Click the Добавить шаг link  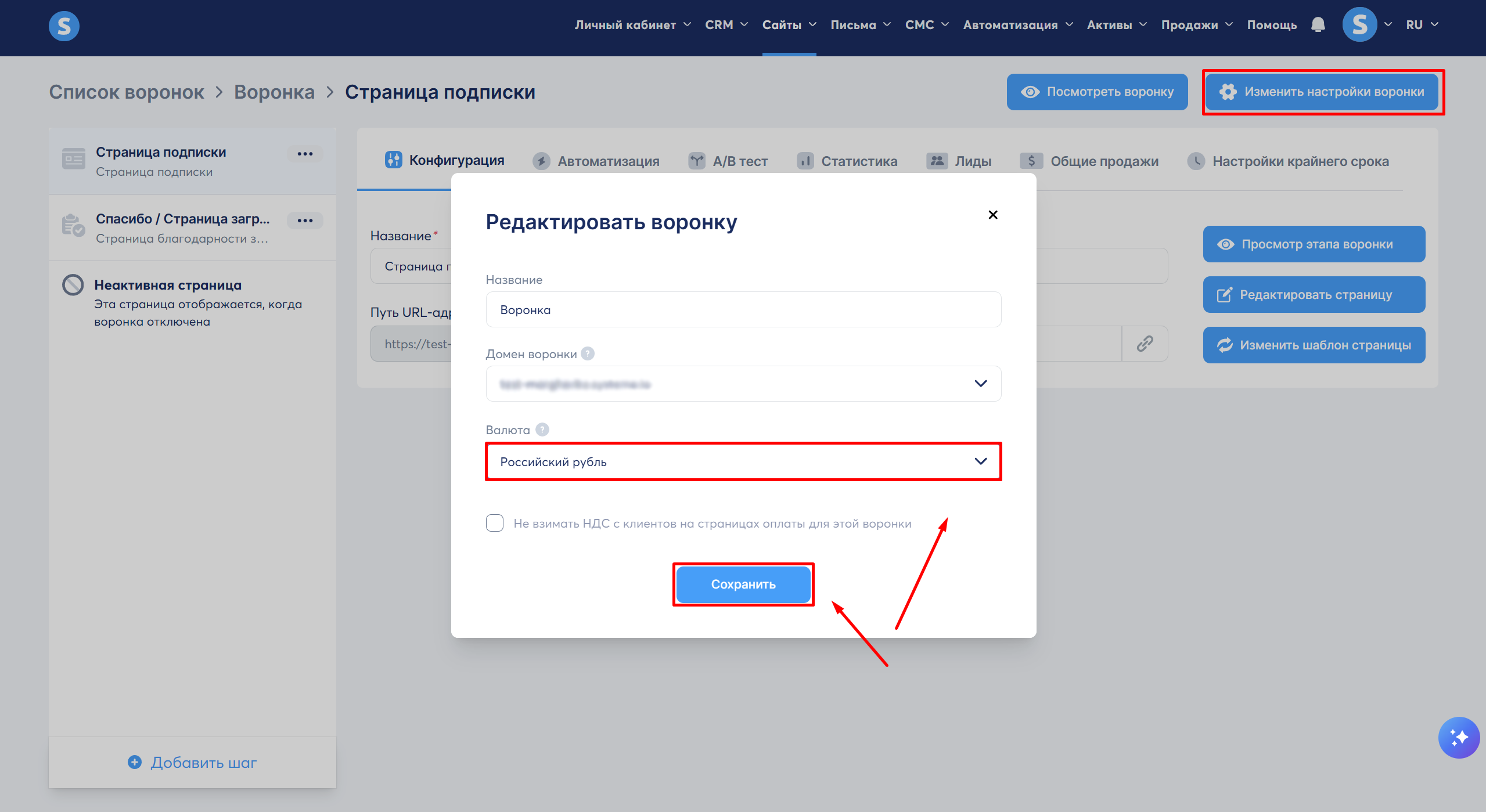pyautogui.click(x=192, y=763)
